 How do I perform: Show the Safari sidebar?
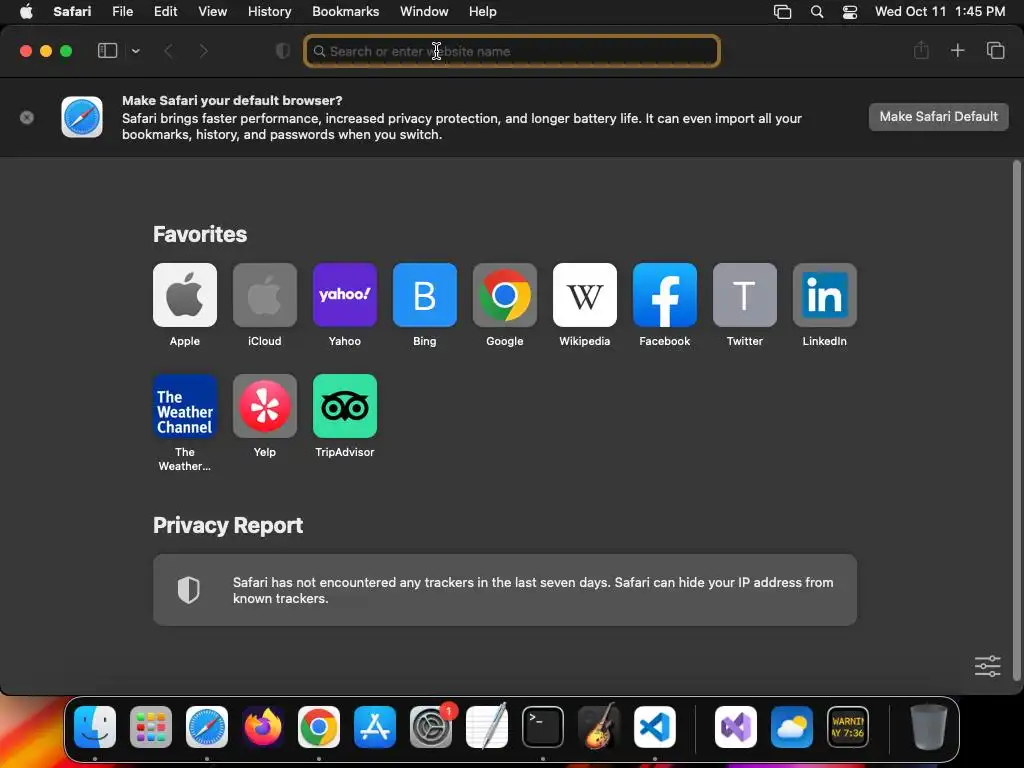pos(107,51)
